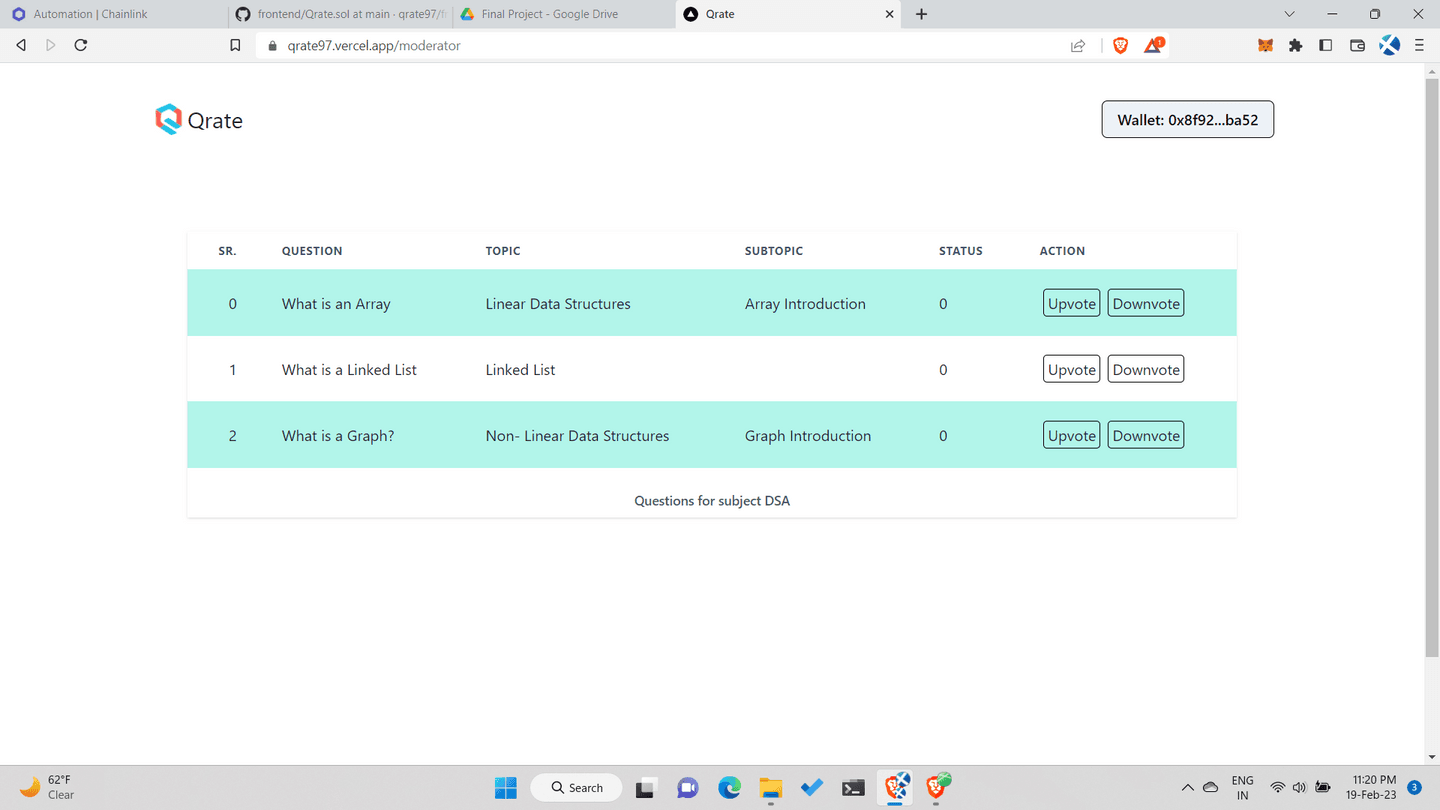
Task: Click the forward navigation arrow
Action: pyautogui.click(x=51, y=45)
